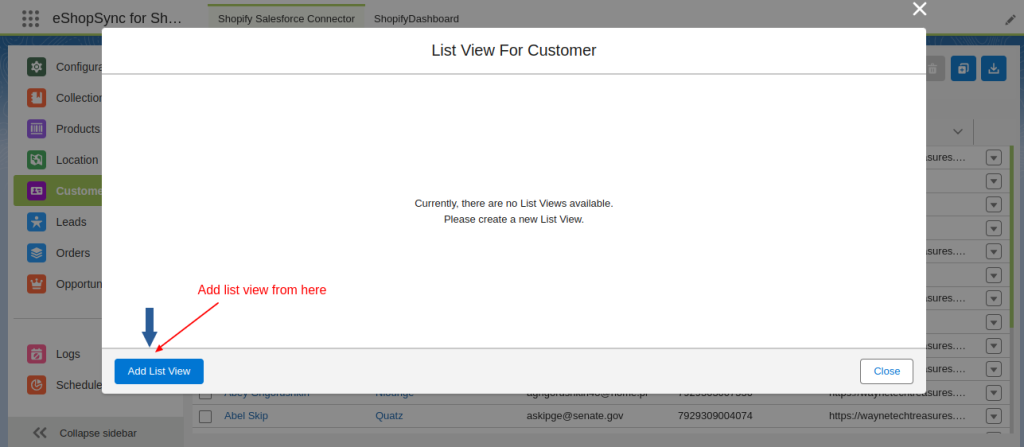This screenshot has height=447, width=1024.
Task: Open the row action dropdown for Abel Skip
Action: point(993,416)
